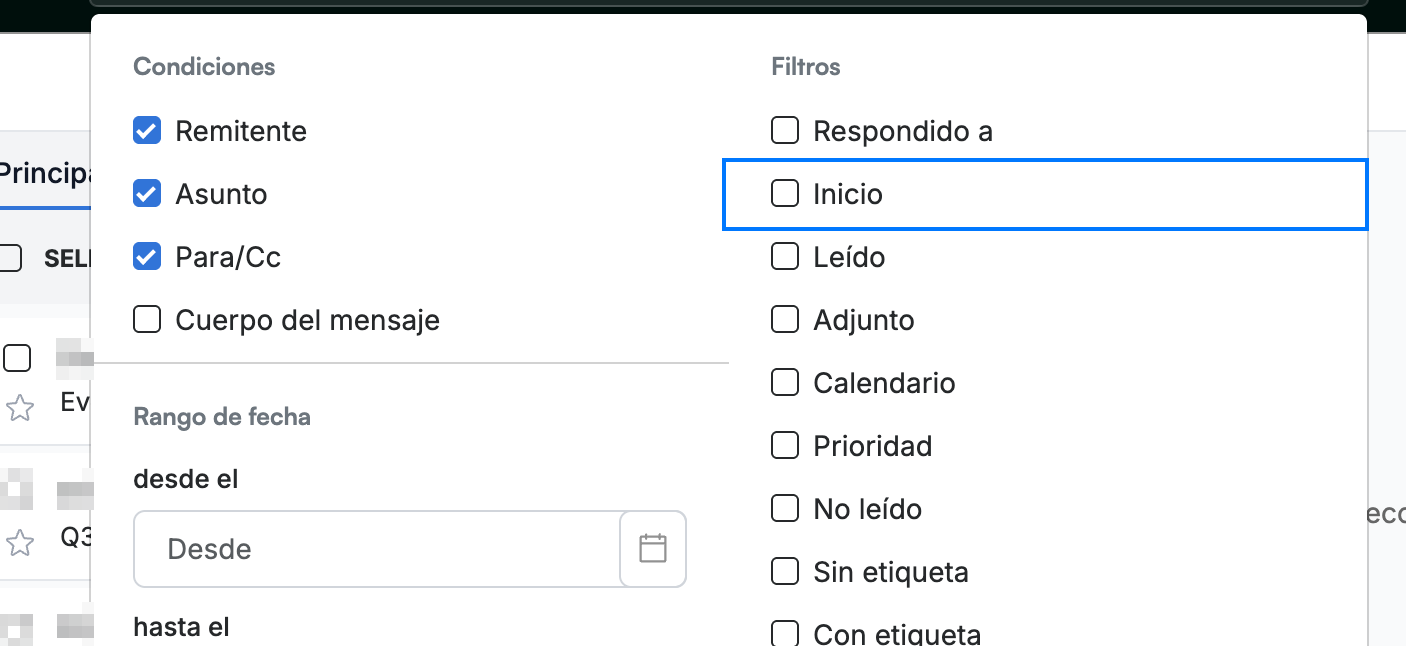Screen dimensions: 1406x646
Task: Star the first email in the list
Action: click(20, 407)
